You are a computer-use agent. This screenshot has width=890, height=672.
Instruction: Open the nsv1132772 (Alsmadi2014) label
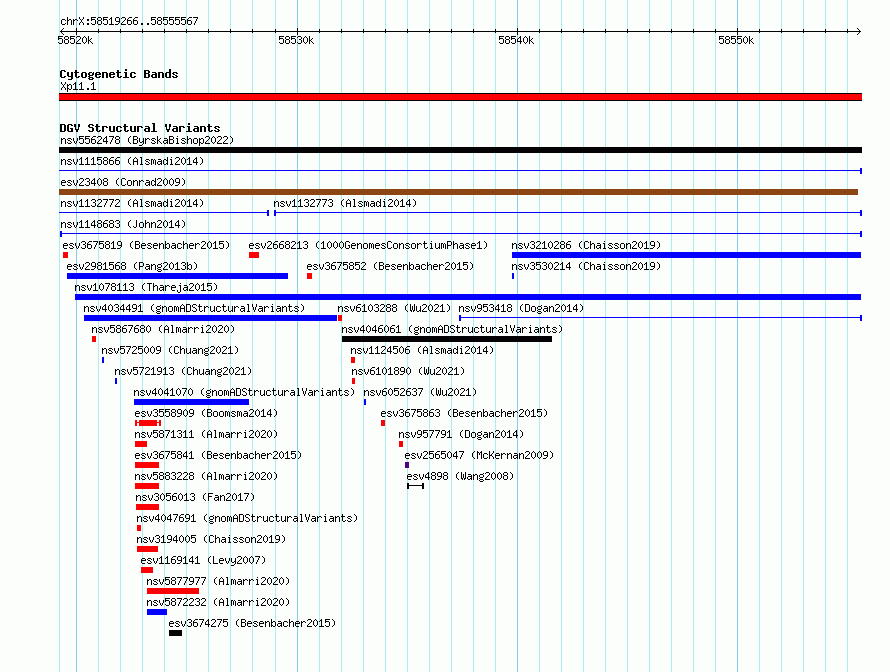(132, 203)
